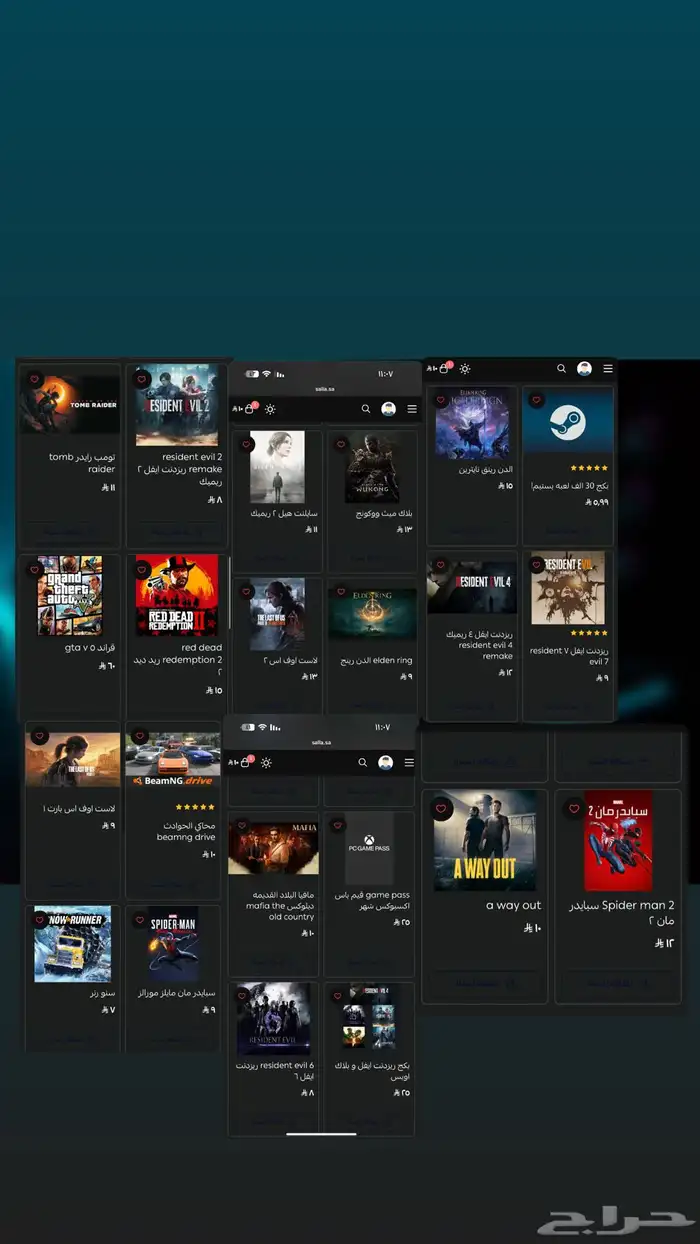
Task: Open hamburger menu in header above Black Myth Wukong card
Action: [x=412, y=409]
